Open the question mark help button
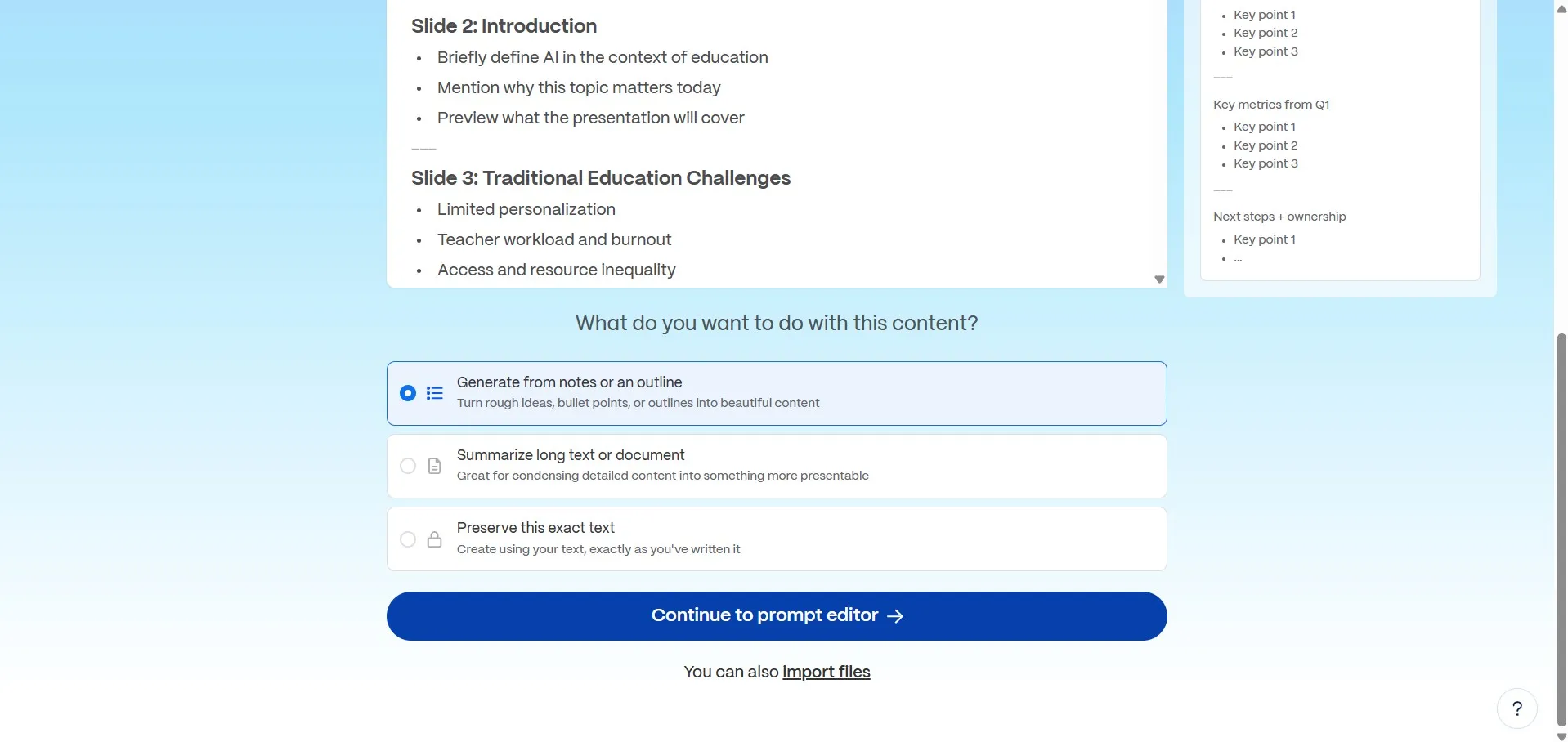This screenshot has height=742, width=1568. (1516, 708)
